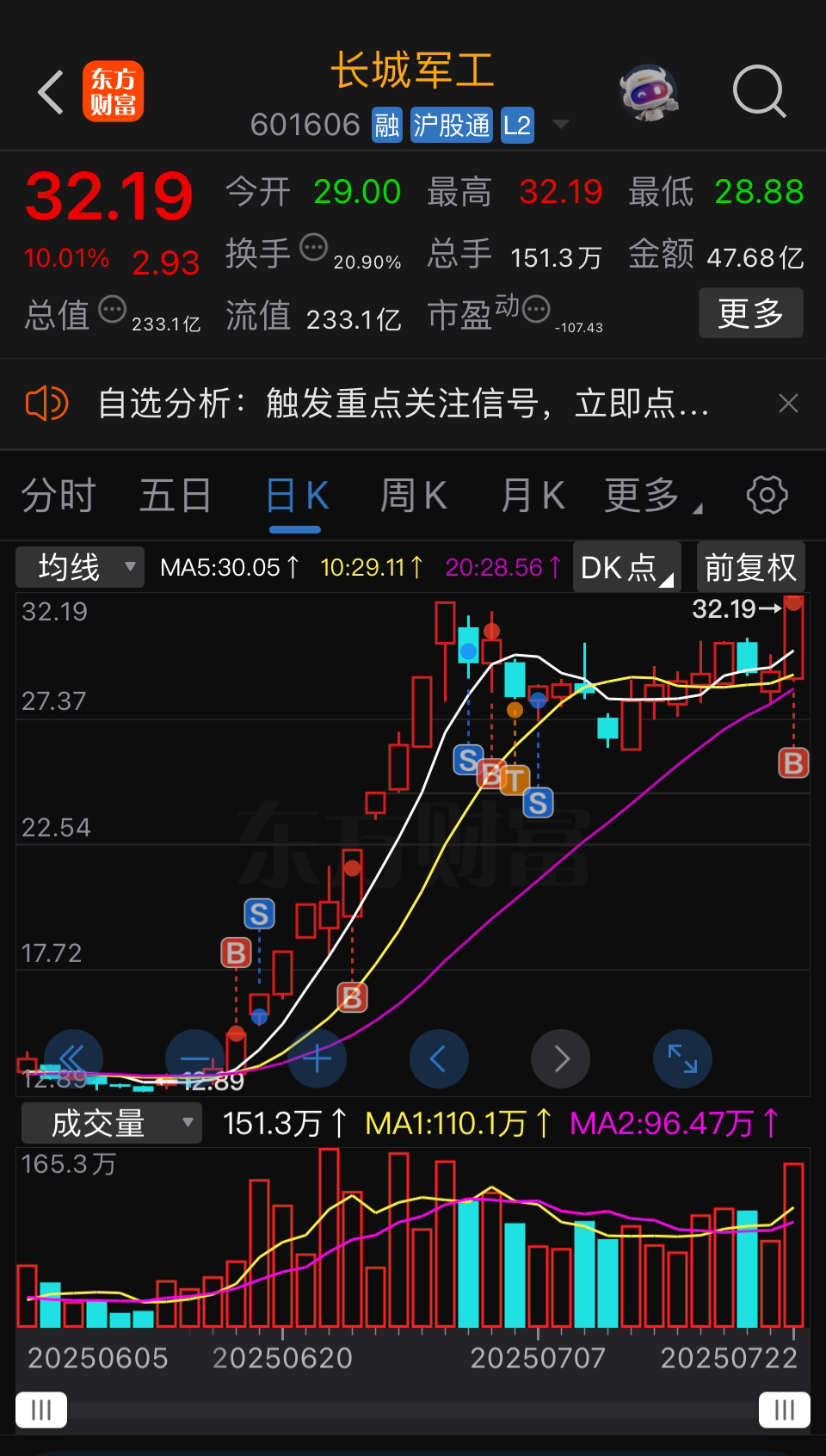
Task: Tap the date label 20250707
Action: [538, 1358]
